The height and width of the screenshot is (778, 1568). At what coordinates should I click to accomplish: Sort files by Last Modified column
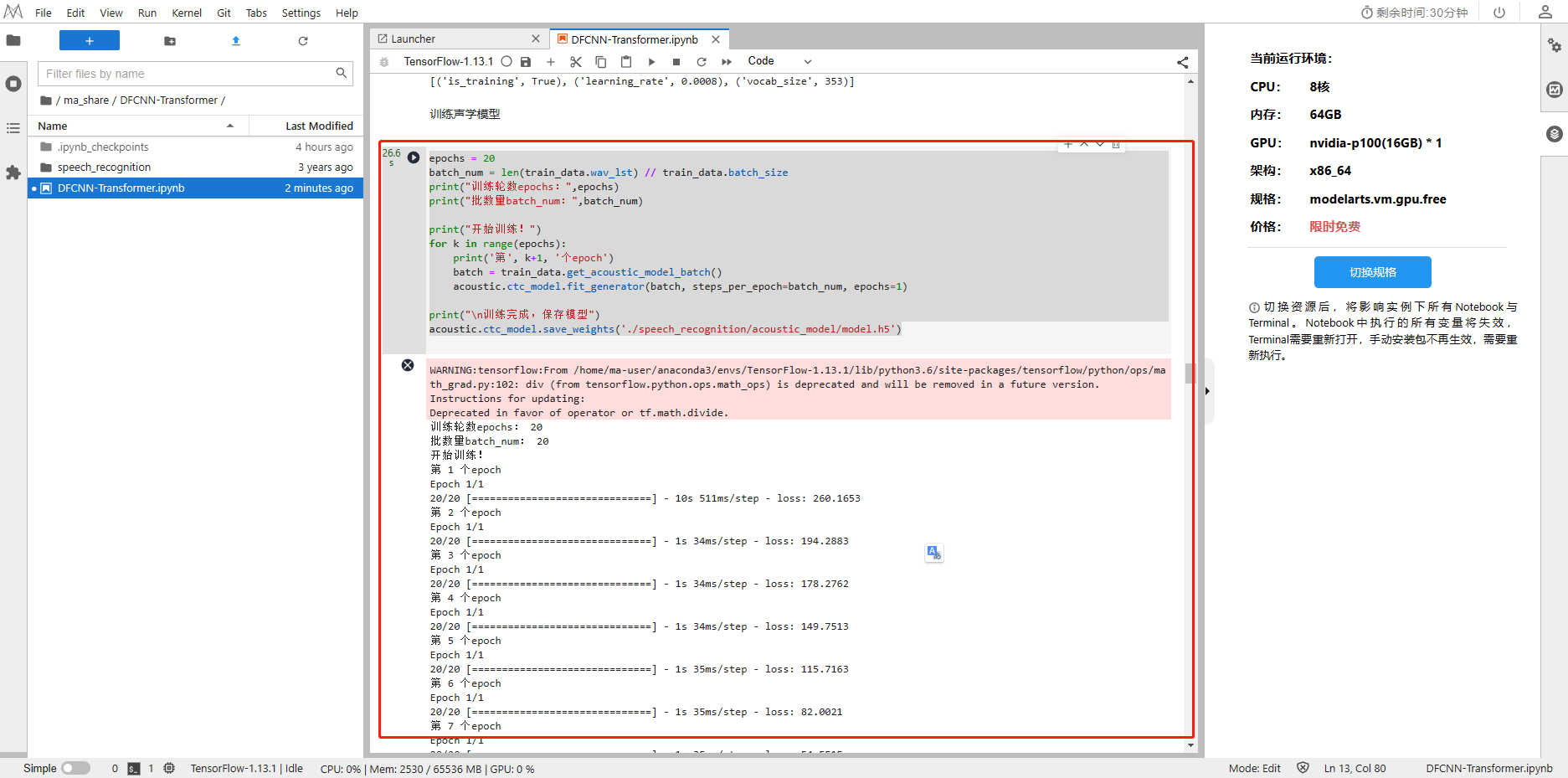tap(306, 126)
